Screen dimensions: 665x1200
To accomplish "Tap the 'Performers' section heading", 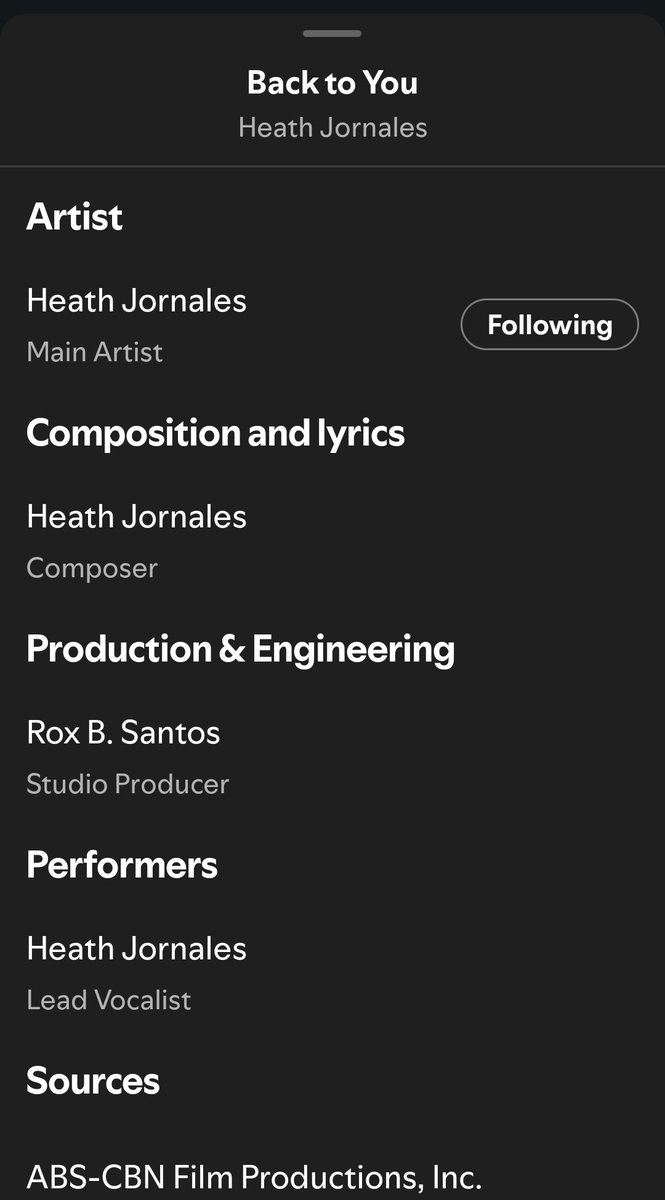I will pos(121,865).
